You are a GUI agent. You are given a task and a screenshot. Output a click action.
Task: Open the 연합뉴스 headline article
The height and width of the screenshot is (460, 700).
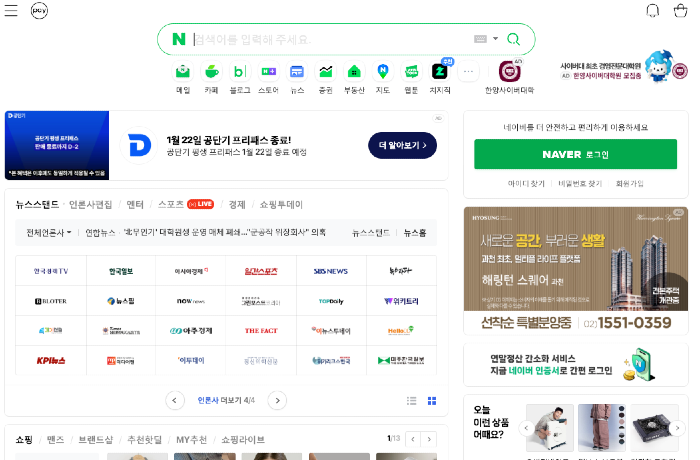point(224,233)
